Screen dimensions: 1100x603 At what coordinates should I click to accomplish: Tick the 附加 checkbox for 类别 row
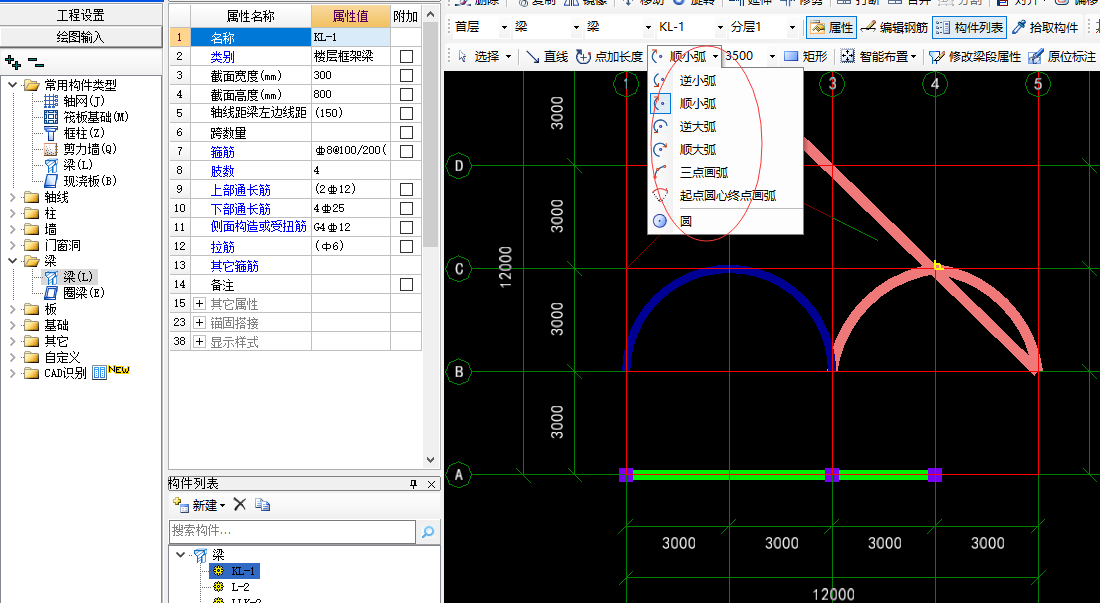pos(406,56)
